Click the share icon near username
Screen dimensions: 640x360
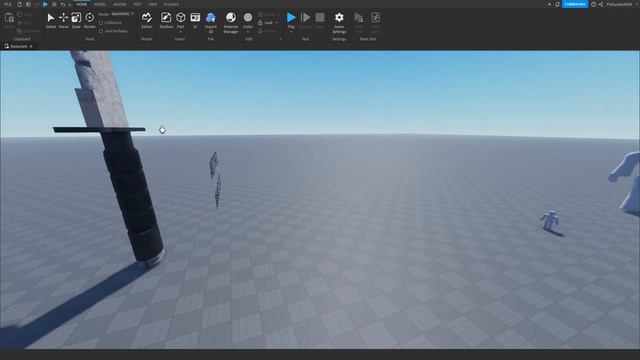[601, 4]
